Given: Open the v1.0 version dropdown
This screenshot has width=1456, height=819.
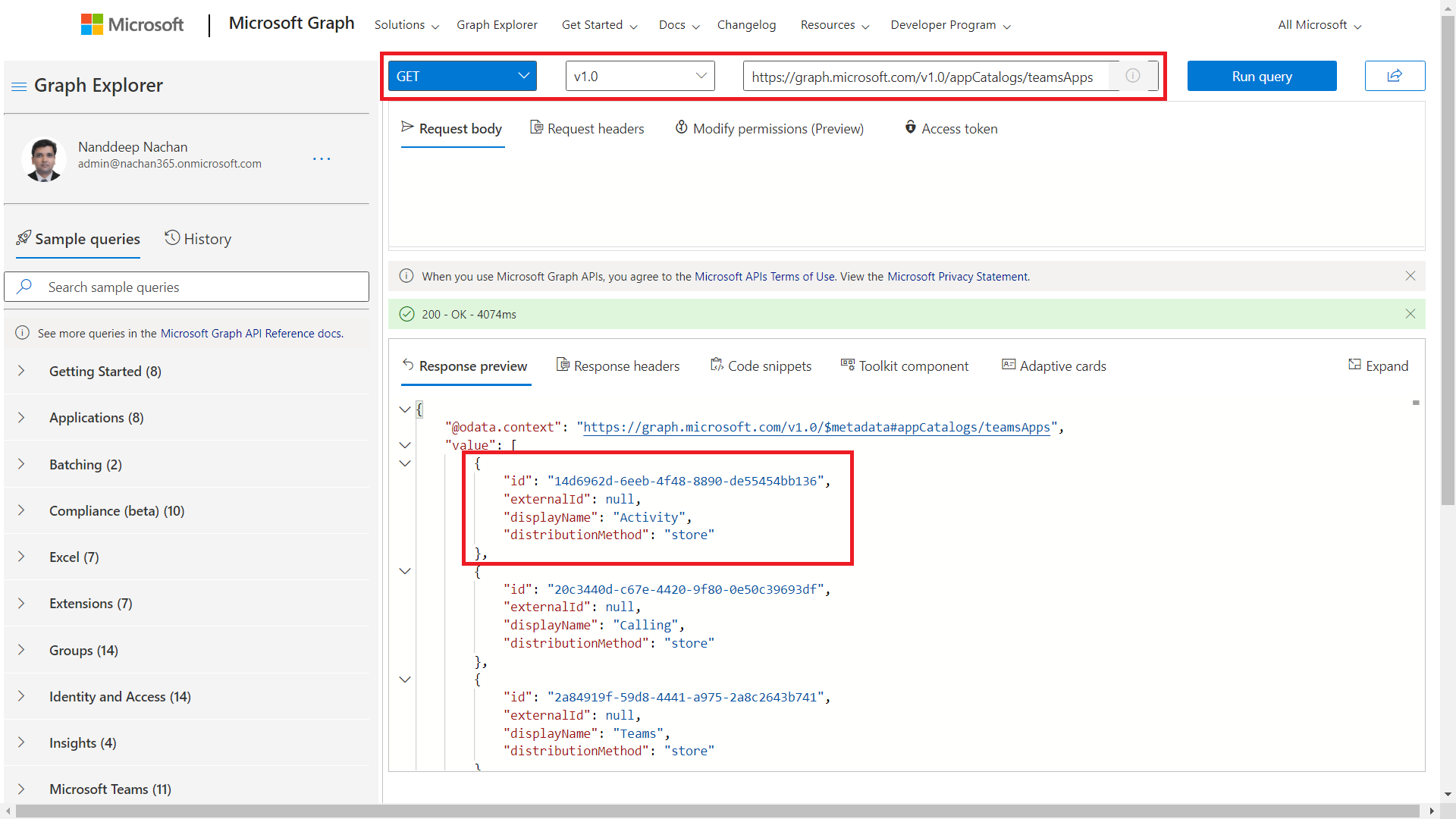Looking at the screenshot, I should 639,76.
